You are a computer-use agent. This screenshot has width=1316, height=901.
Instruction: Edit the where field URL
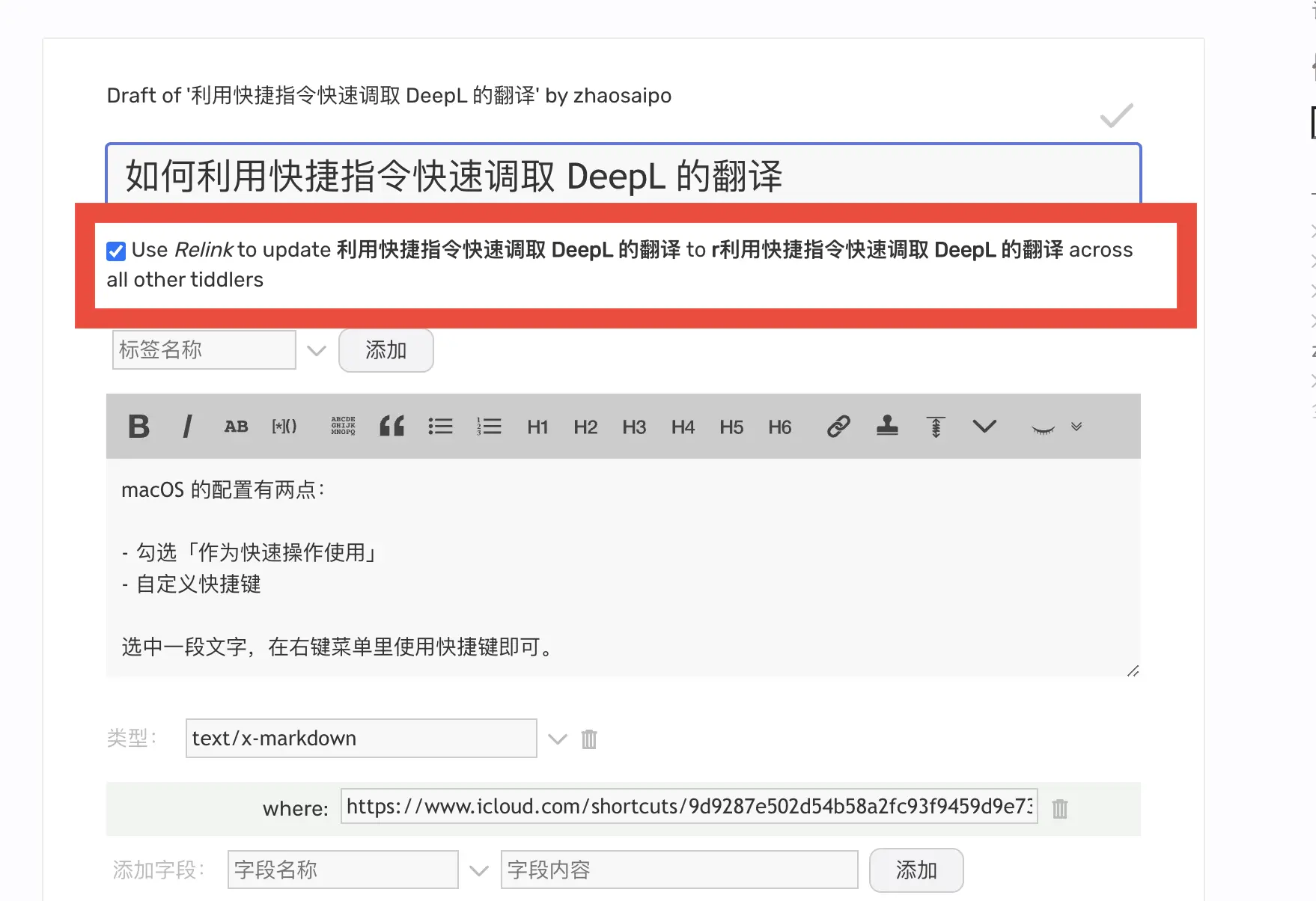point(689,806)
